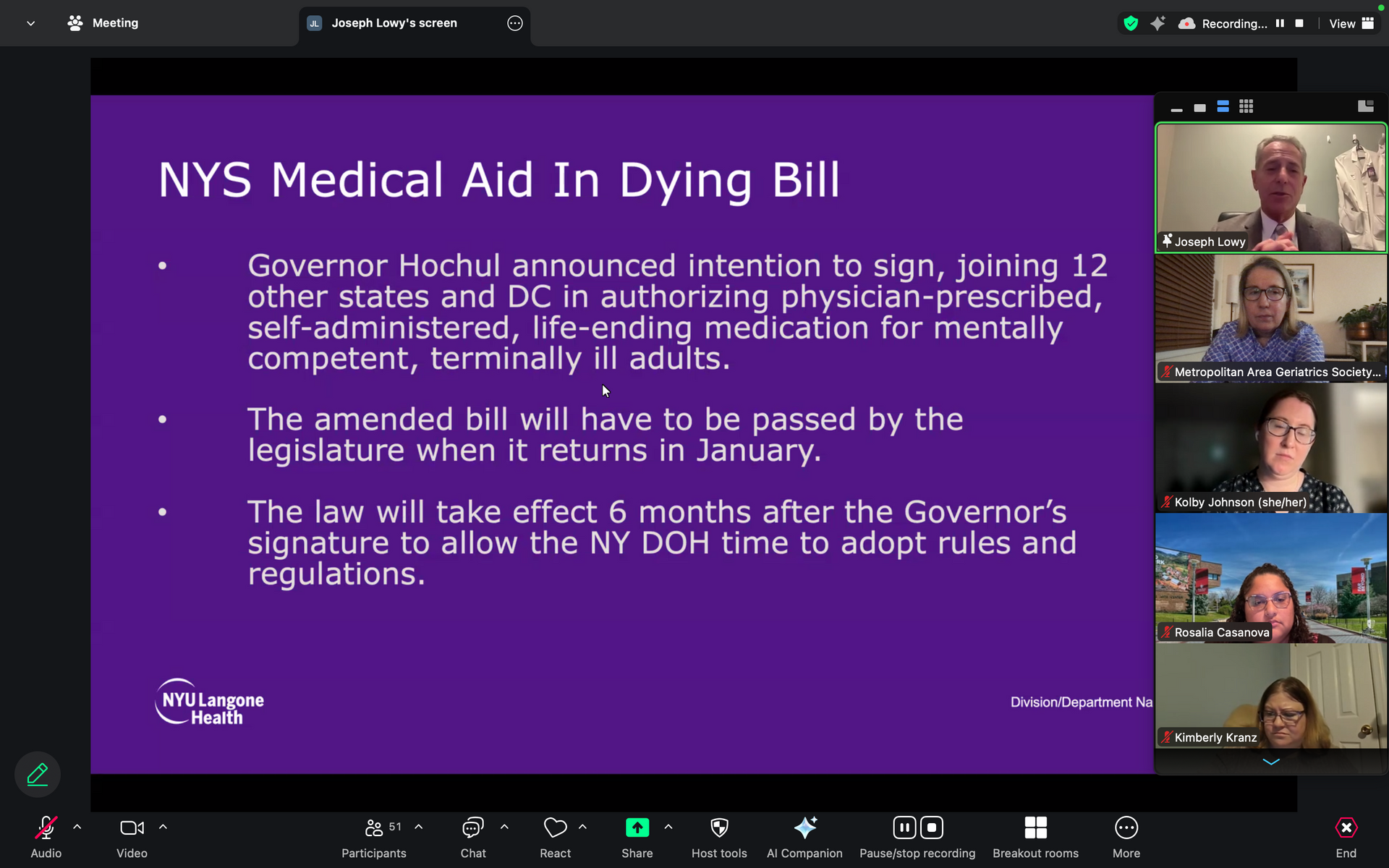Open the Chat panel
The image size is (1389, 868).
tap(473, 837)
